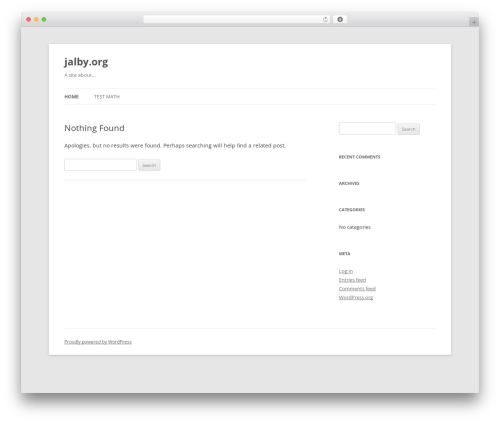Open a new tab with the plus button
Viewport: 500px width, 423px height.
[x=474, y=22]
